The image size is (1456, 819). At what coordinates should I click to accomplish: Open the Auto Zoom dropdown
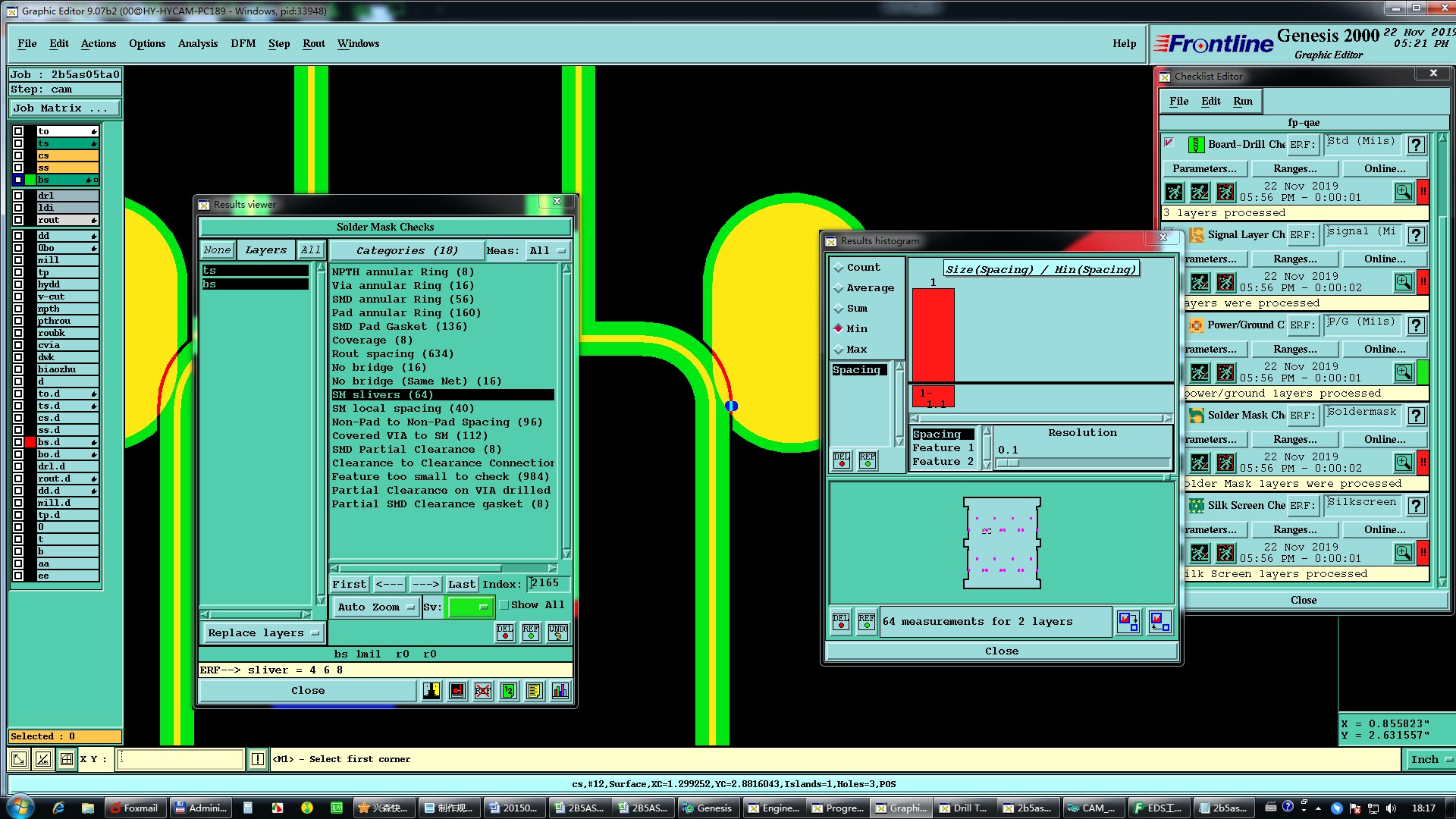click(x=376, y=607)
